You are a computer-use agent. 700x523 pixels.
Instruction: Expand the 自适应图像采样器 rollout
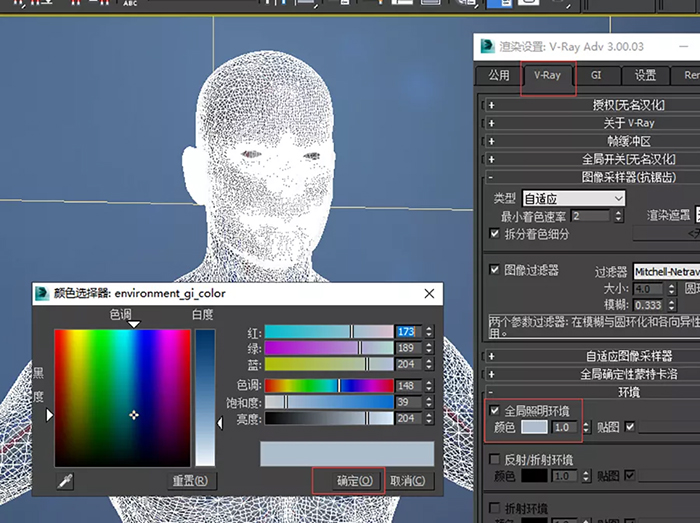click(x=594, y=356)
